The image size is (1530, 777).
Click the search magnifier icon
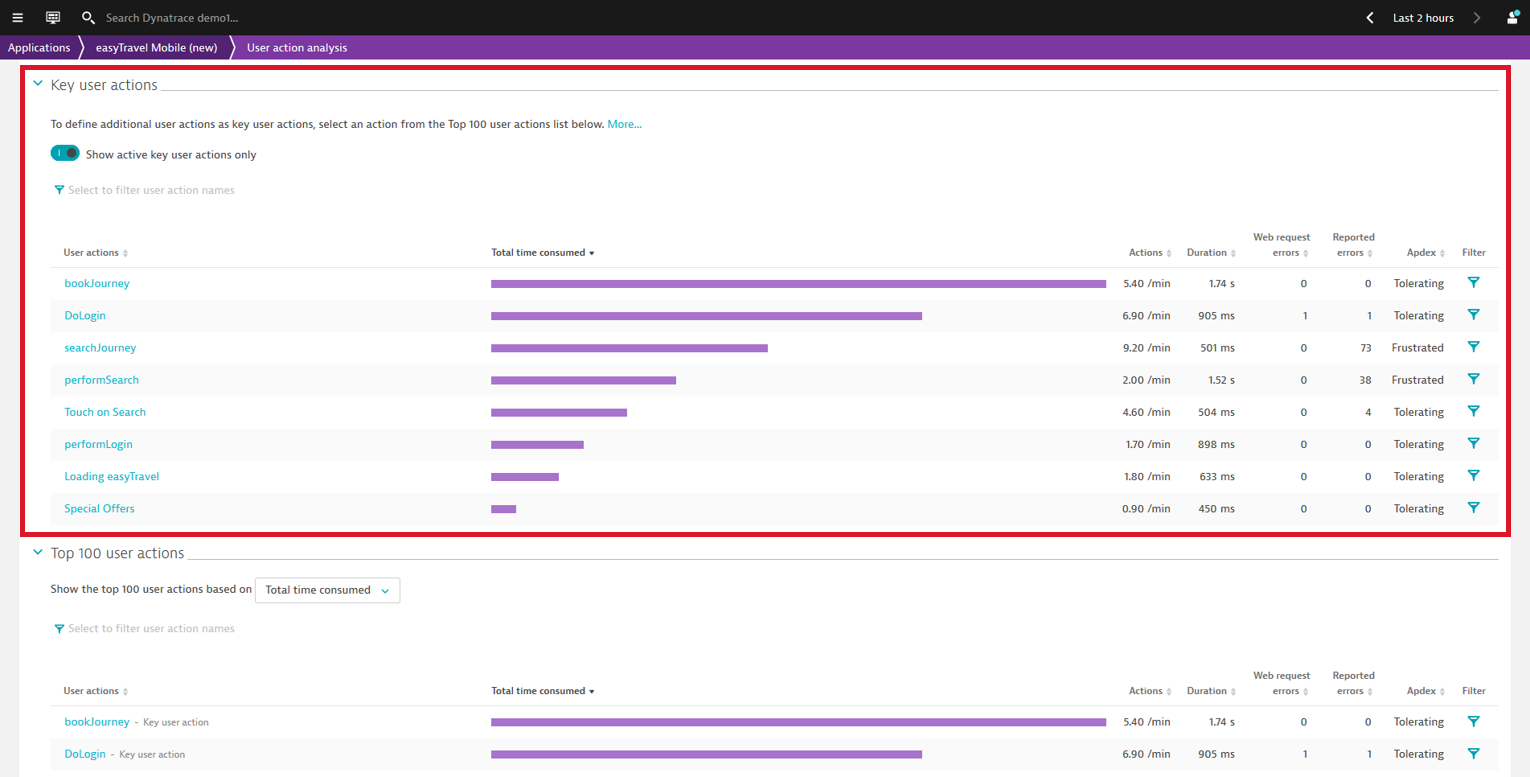[x=88, y=18]
